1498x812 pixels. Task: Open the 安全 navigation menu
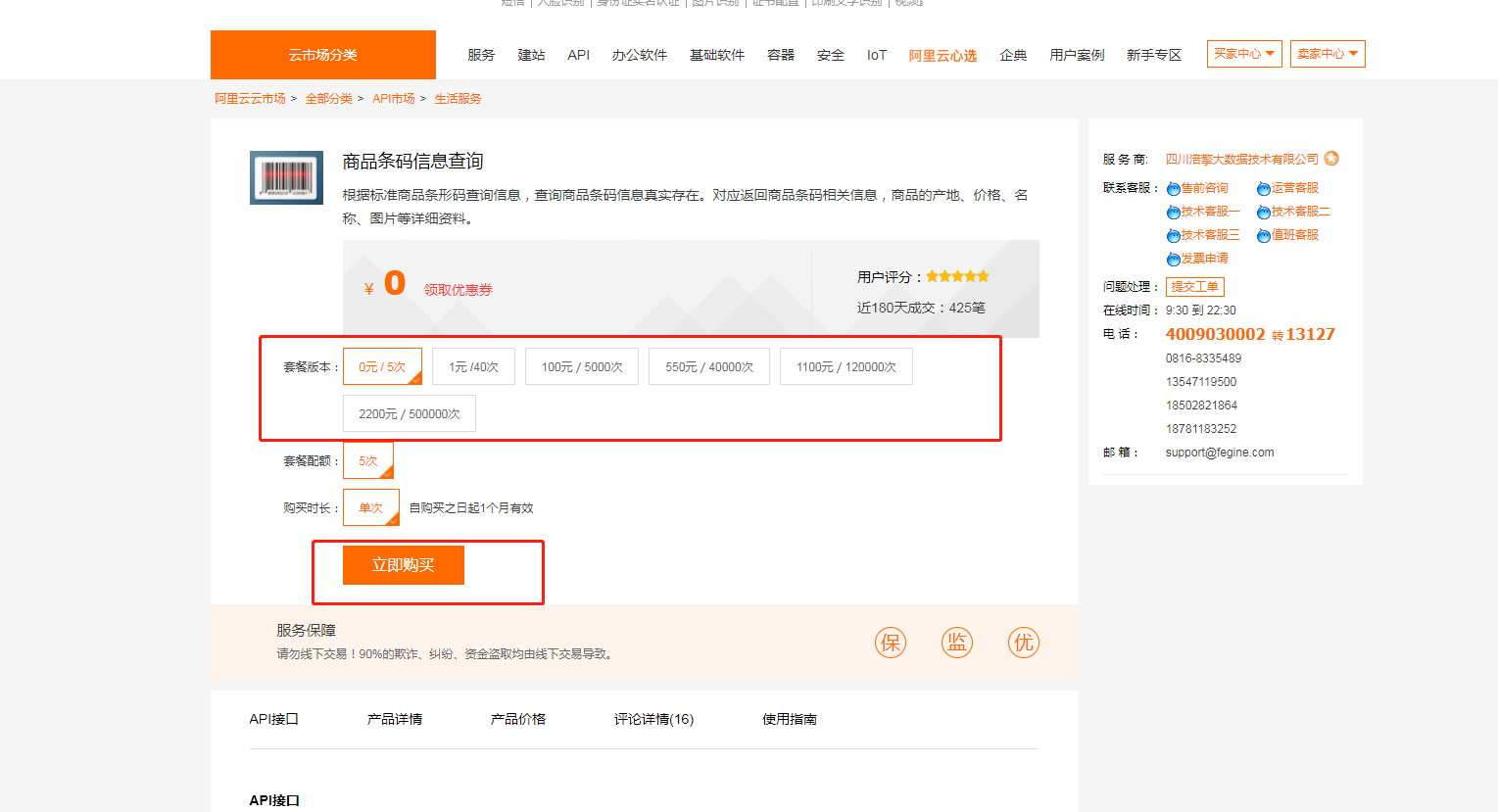pyautogui.click(x=831, y=55)
